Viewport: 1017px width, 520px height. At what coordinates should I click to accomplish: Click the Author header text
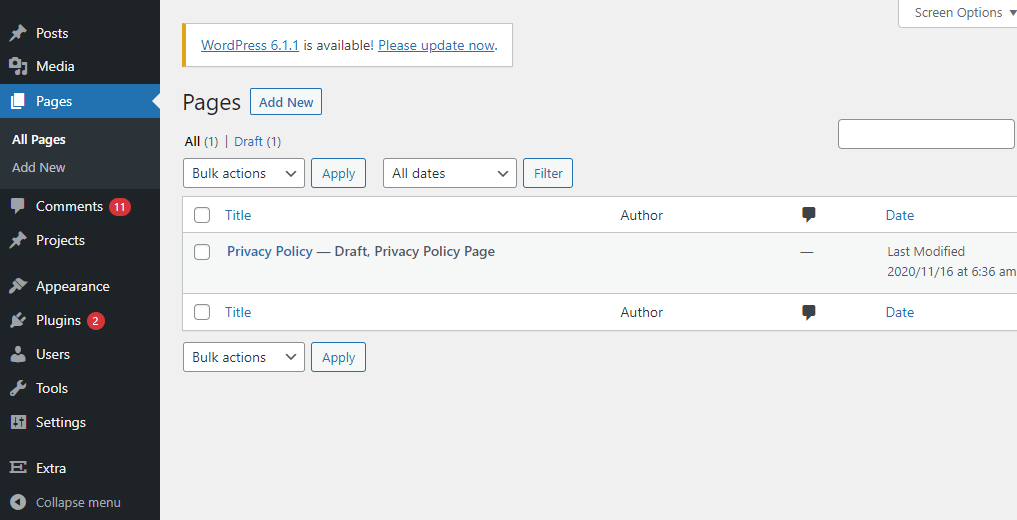[641, 215]
